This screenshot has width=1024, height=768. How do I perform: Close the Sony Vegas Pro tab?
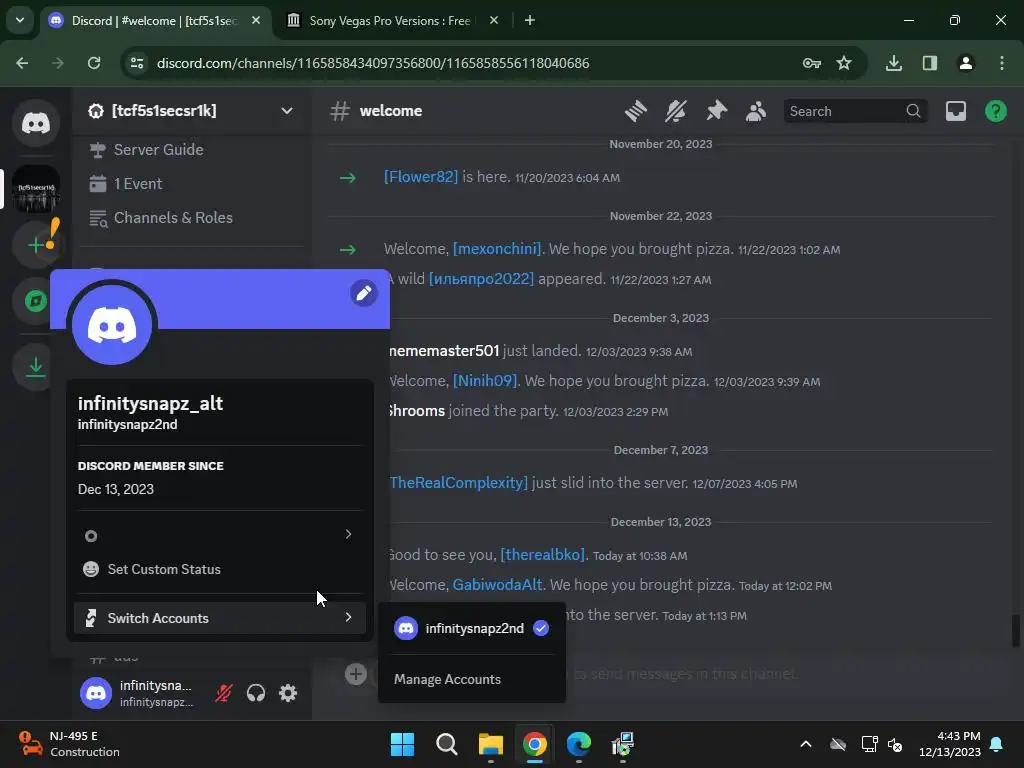point(494,21)
